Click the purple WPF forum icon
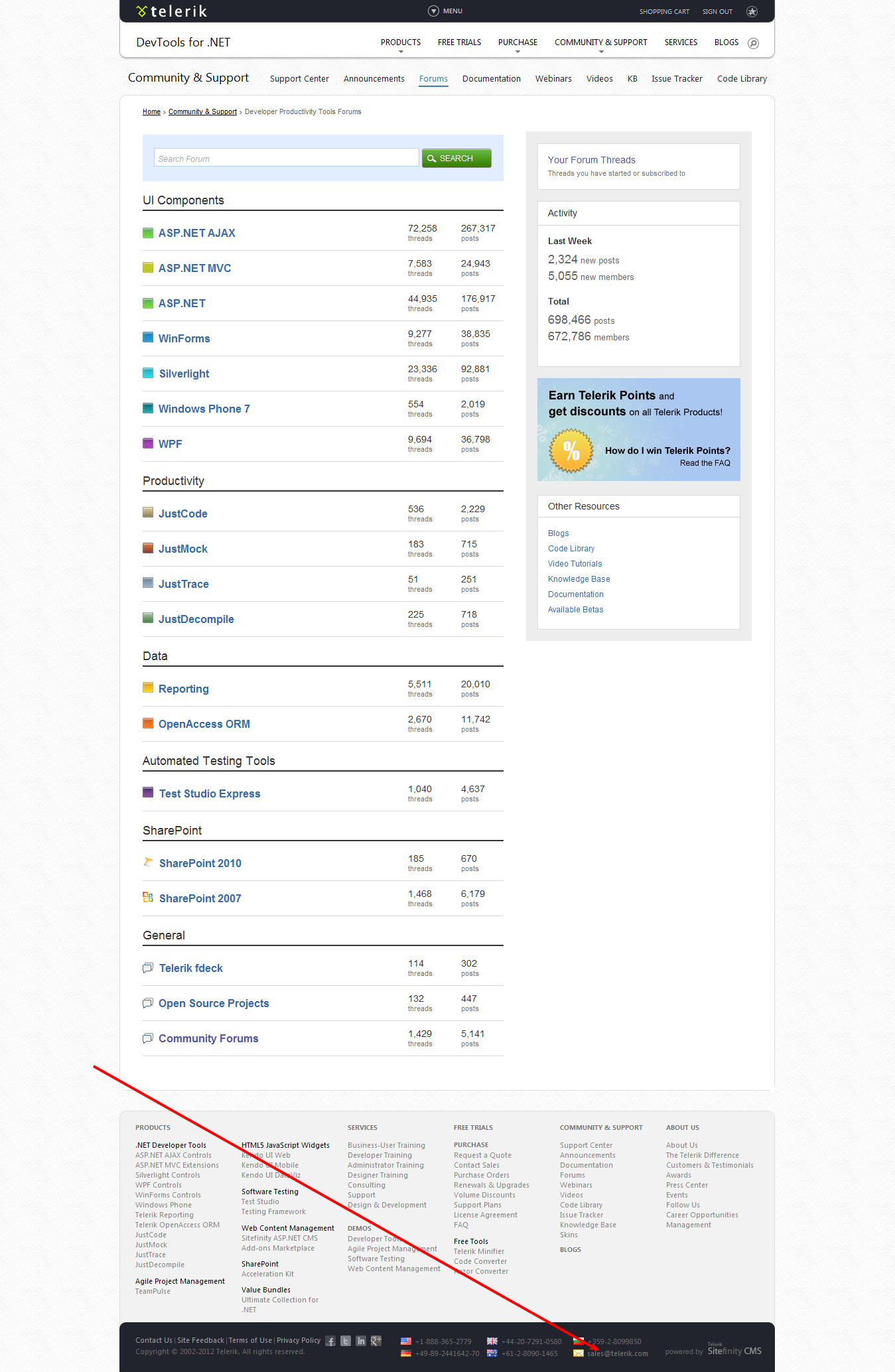The width and height of the screenshot is (895, 1372). click(148, 443)
